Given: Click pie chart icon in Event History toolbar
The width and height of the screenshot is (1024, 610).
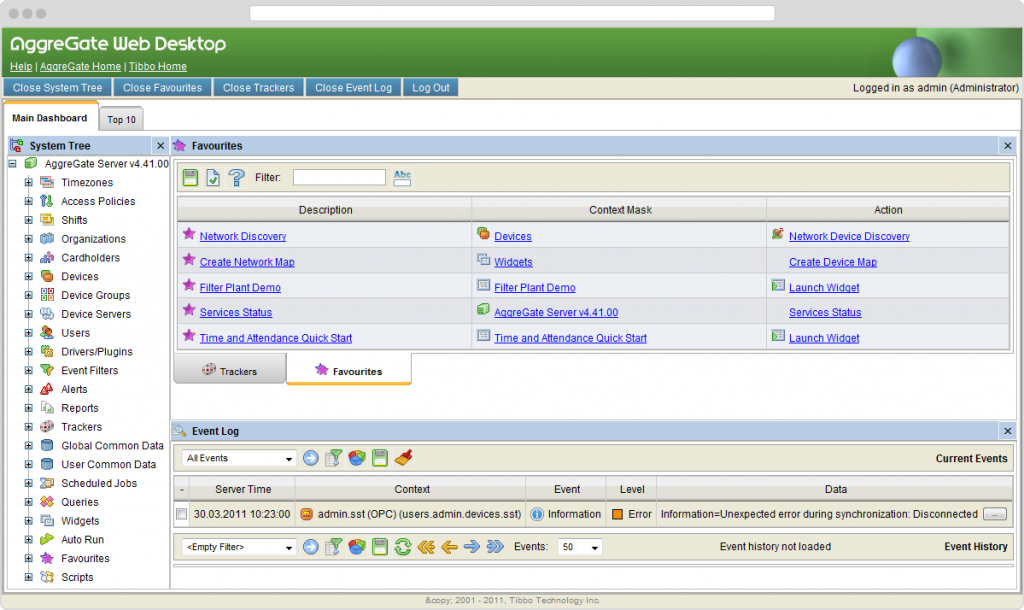Looking at the screenshot, I should tap(357, 547).
